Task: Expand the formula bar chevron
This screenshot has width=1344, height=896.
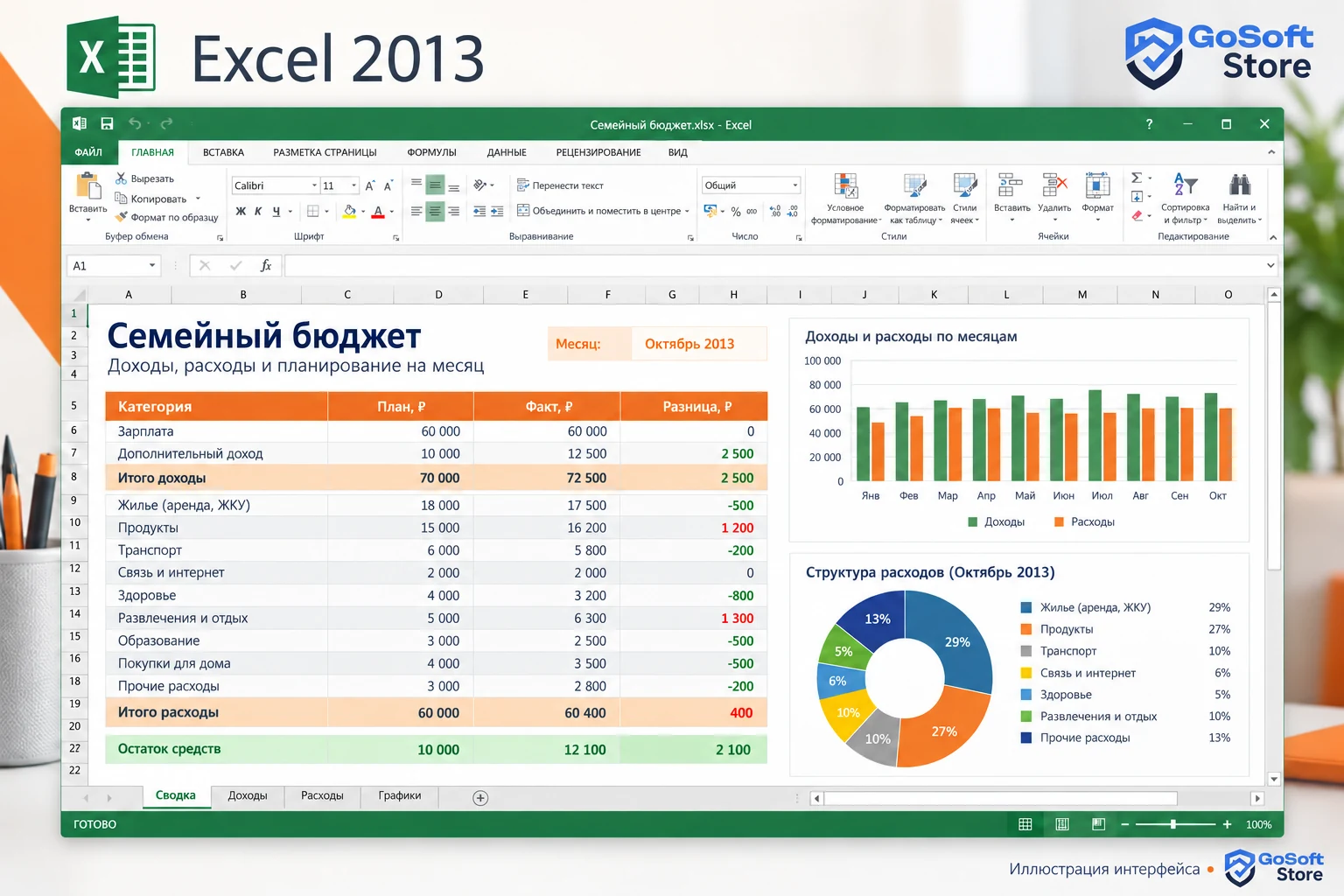Action: coord(1270,265)
